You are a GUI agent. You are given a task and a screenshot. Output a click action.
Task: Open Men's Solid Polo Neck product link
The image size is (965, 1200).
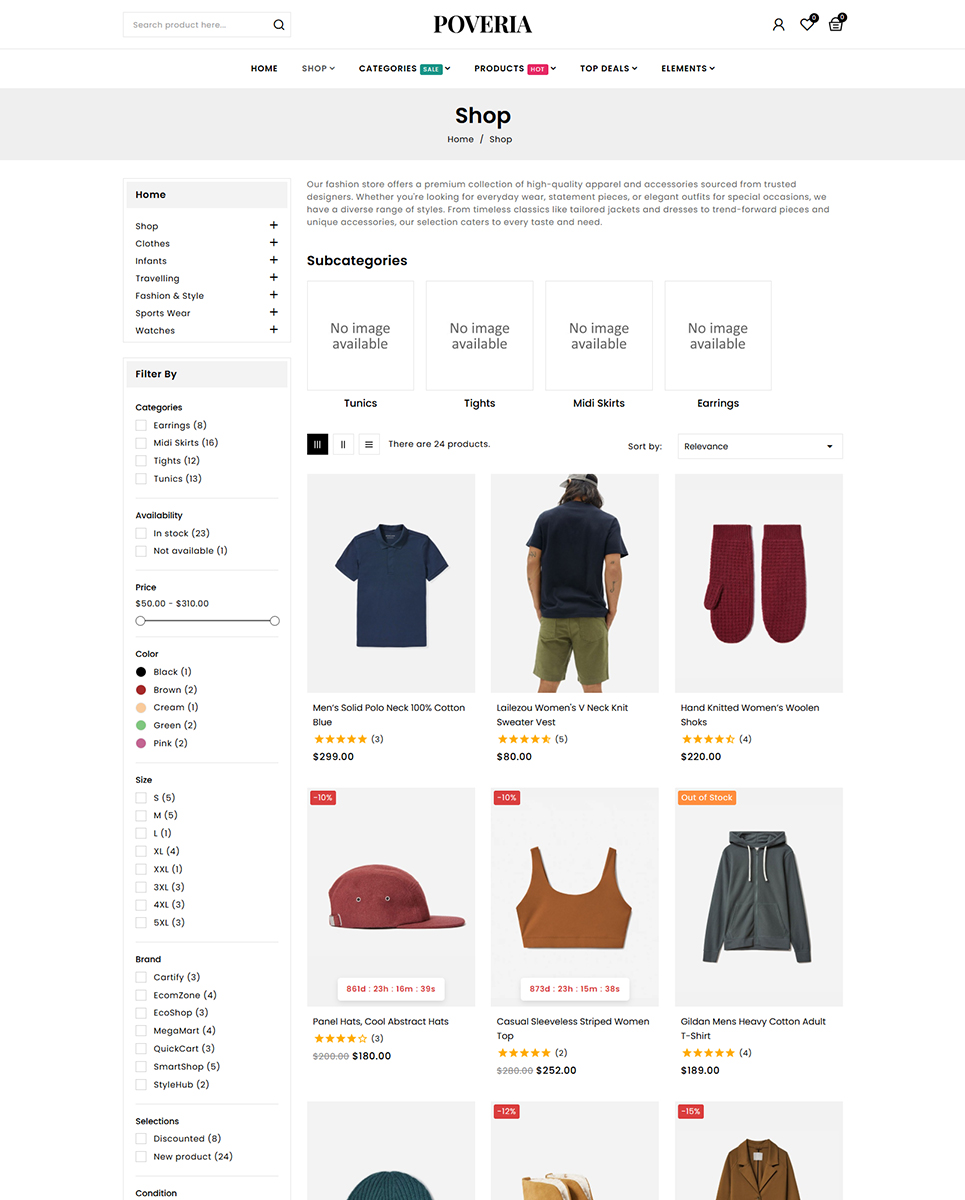pos(389,714)
